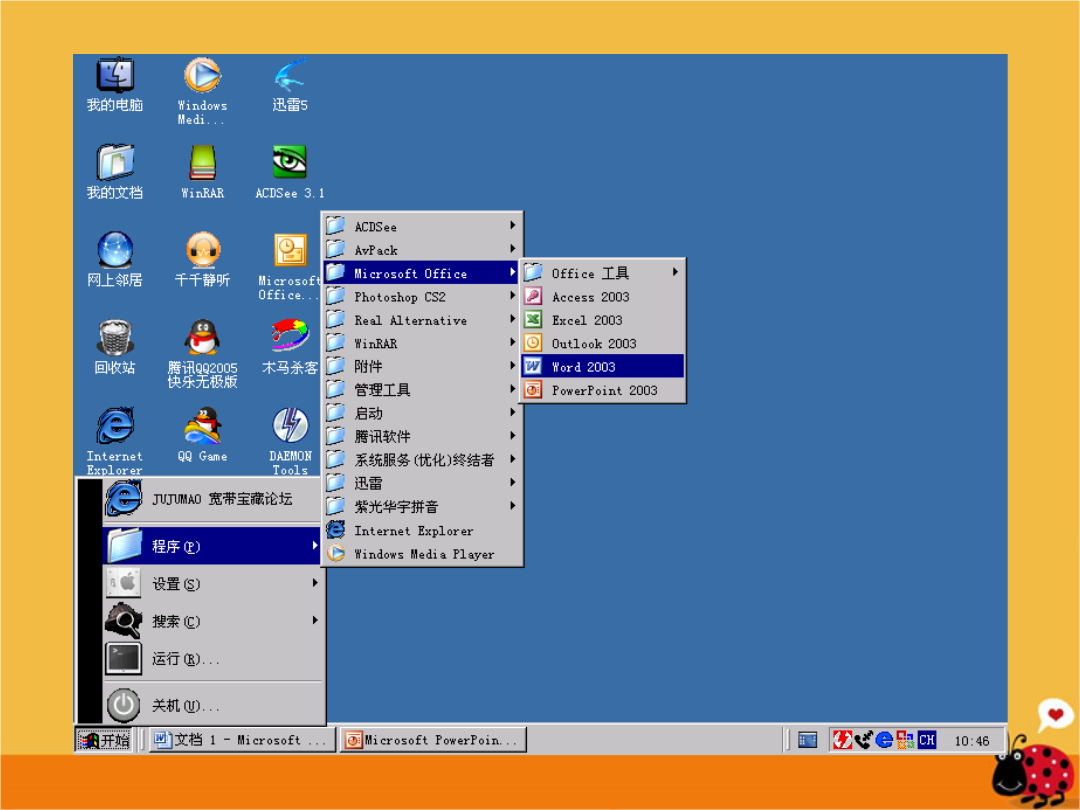
Task: Expand the ACDSee folder in the programs menu
Action: [422, 227]
